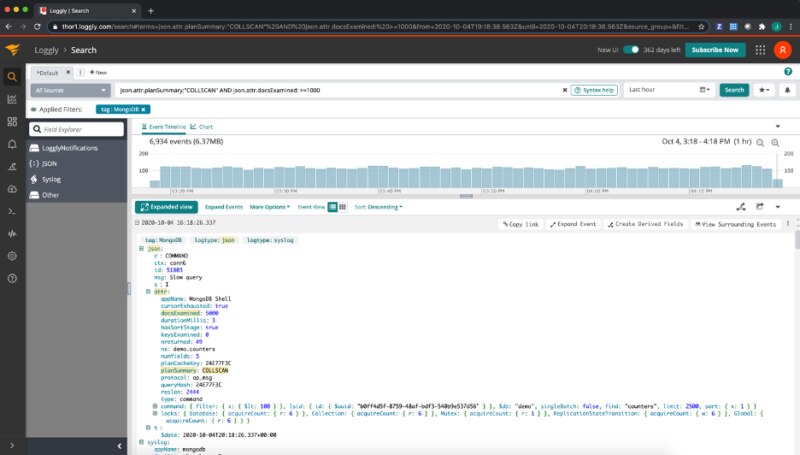800x455 pixels.
Task: Remove the tag: MongoDB filter
Action: pos(144,109)
